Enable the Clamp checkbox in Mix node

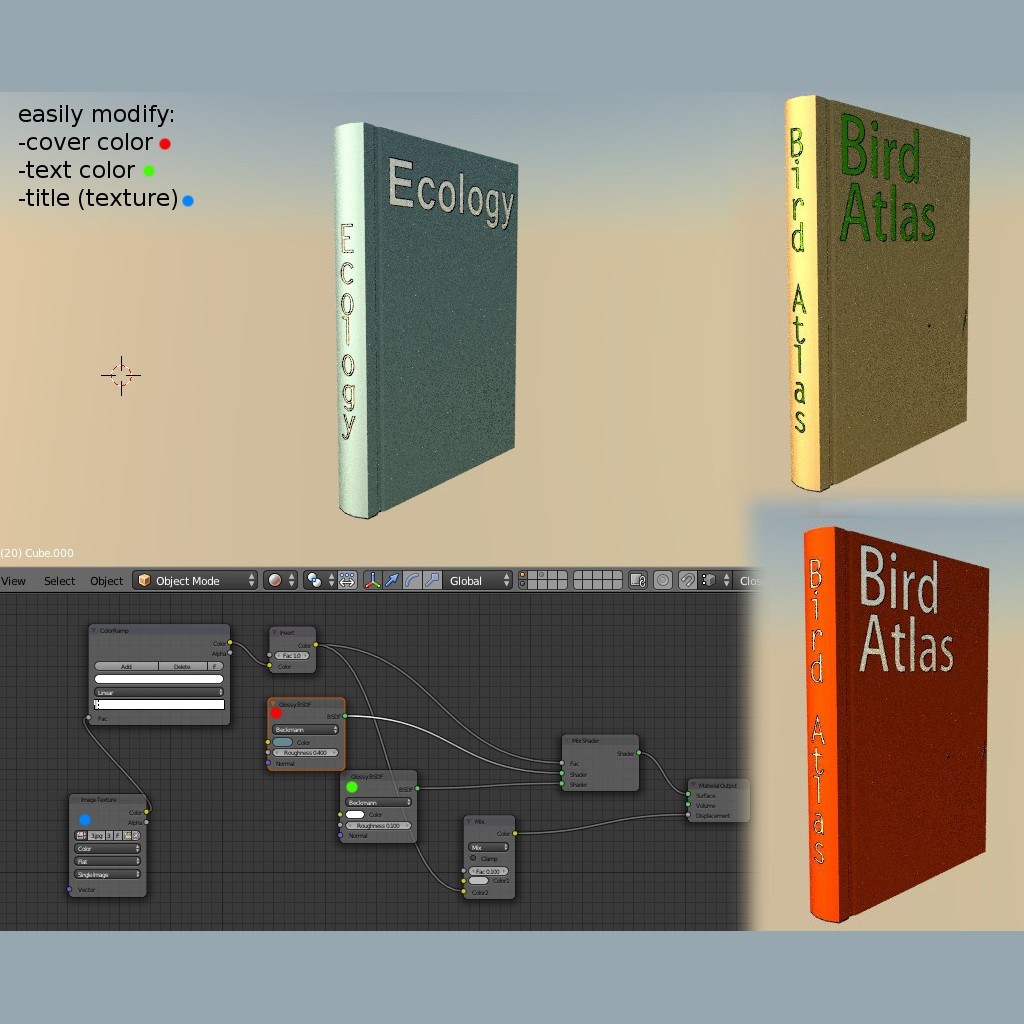[x=473, y=858]
